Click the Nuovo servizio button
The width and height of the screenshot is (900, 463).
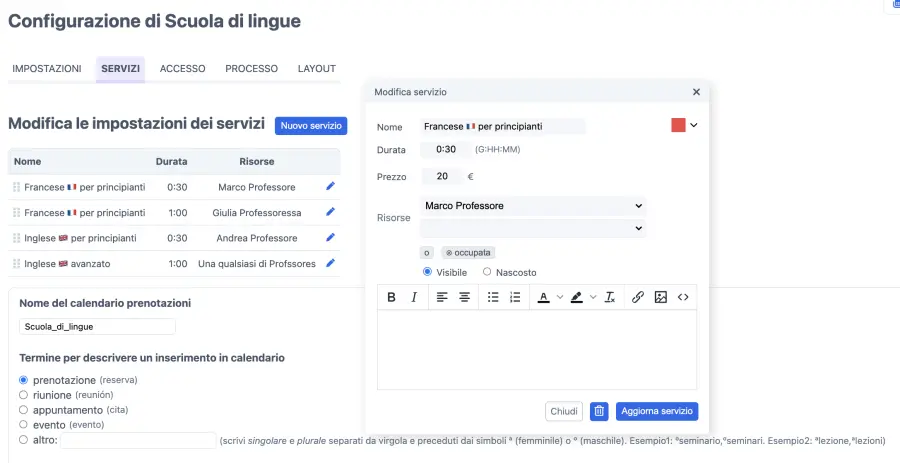coord(311,126)
